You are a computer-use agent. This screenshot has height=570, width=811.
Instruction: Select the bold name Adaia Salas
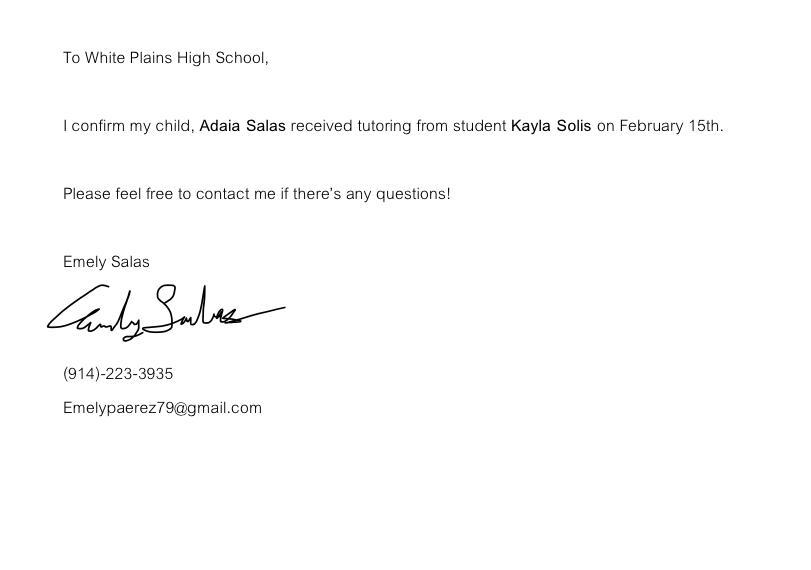[243, 126]
